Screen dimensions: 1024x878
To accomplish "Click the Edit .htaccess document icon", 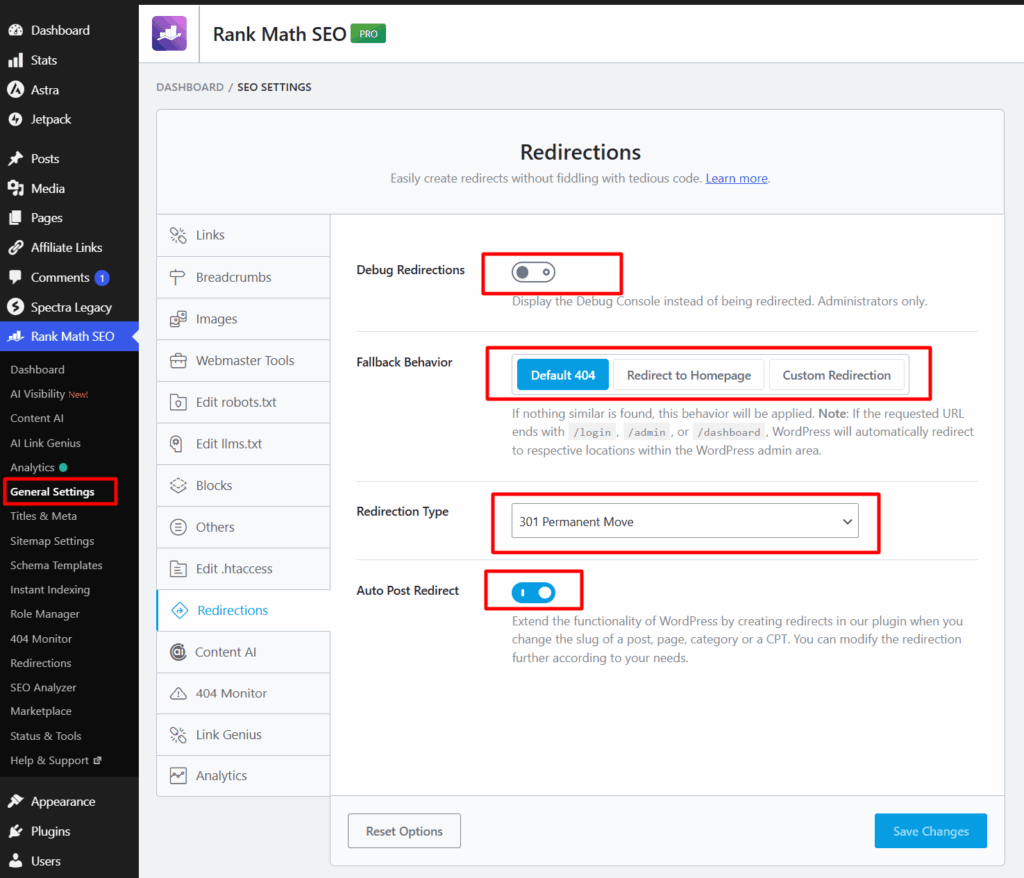I will (x=178, y=569).
